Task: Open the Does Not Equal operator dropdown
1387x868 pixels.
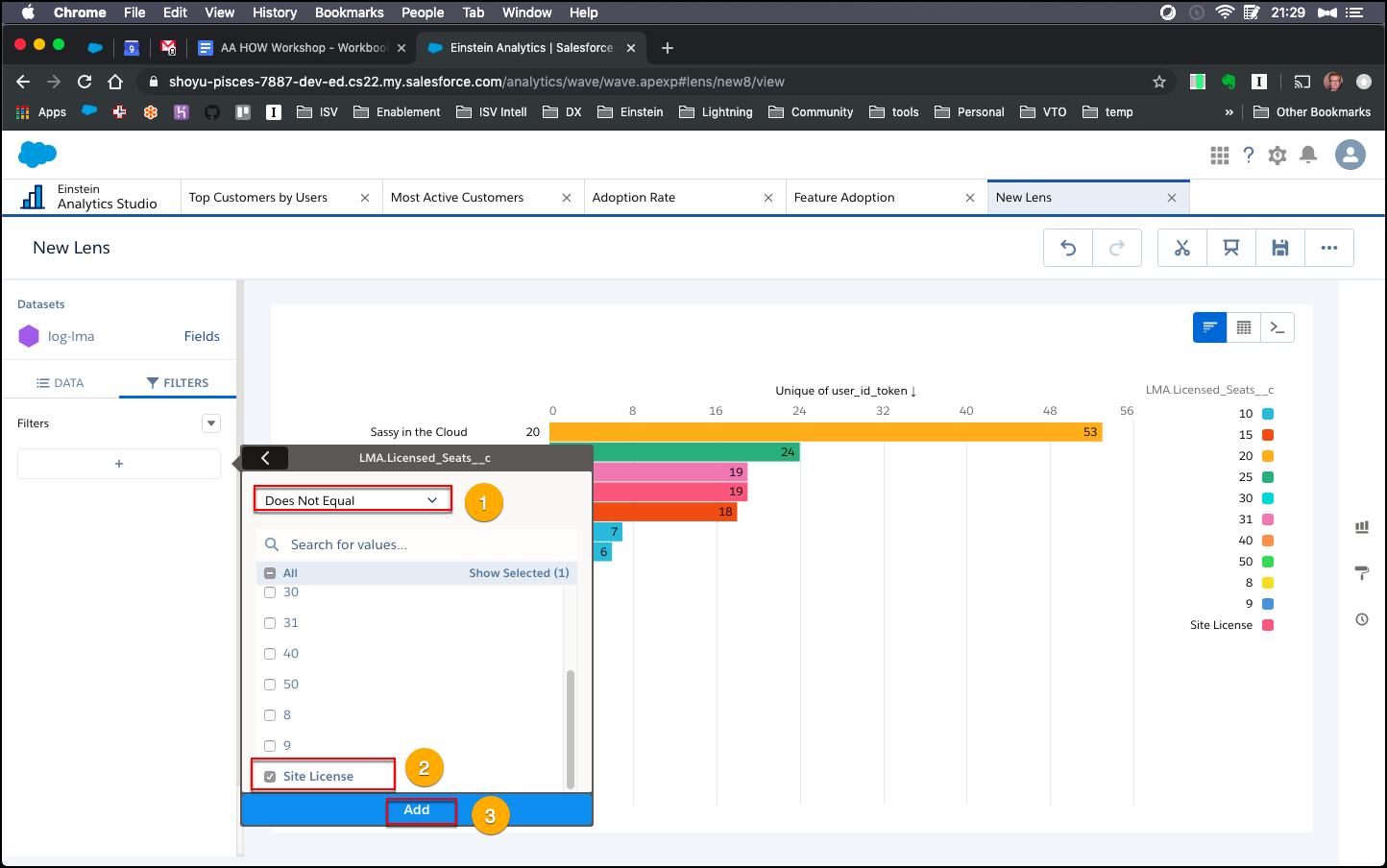Action: click(x=353, y=500)
